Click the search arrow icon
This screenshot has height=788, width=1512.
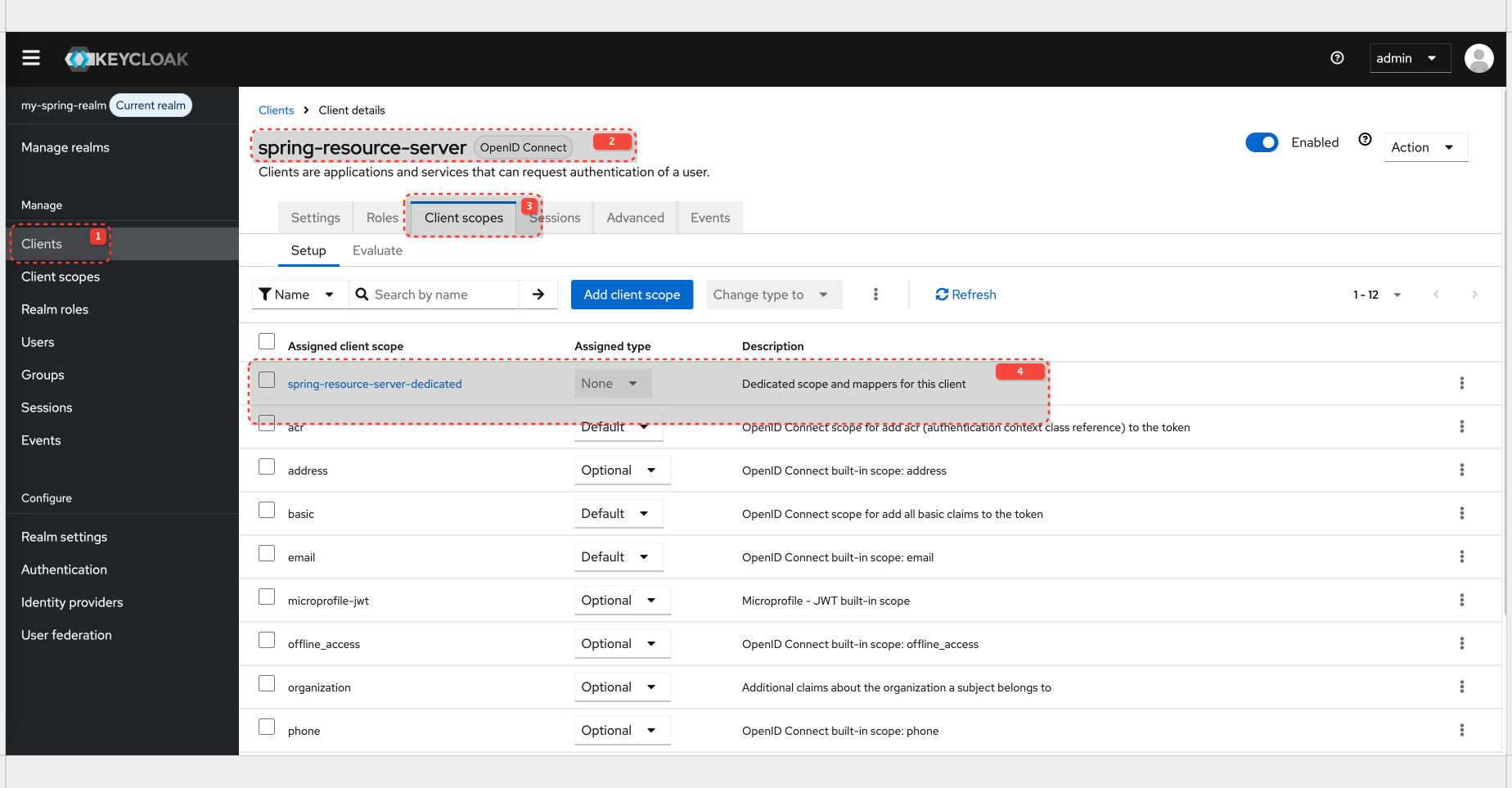538,294
